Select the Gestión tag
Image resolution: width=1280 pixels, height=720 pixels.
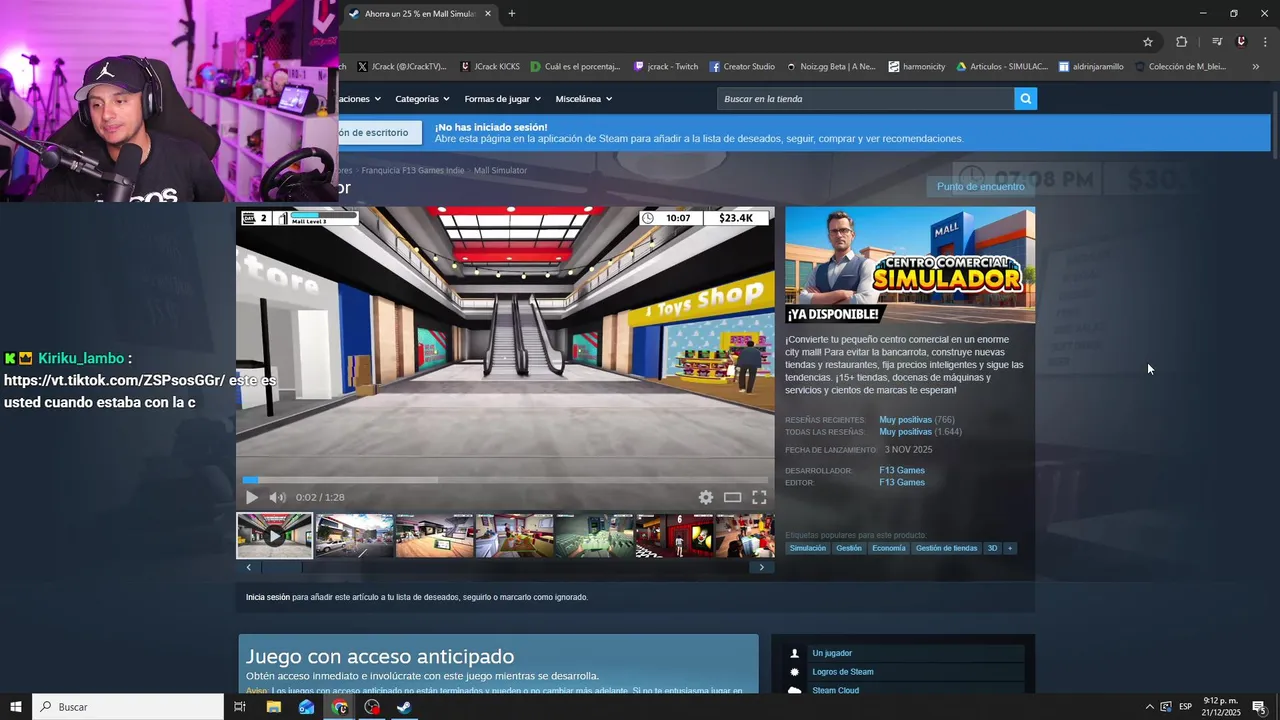coord(849,548)
